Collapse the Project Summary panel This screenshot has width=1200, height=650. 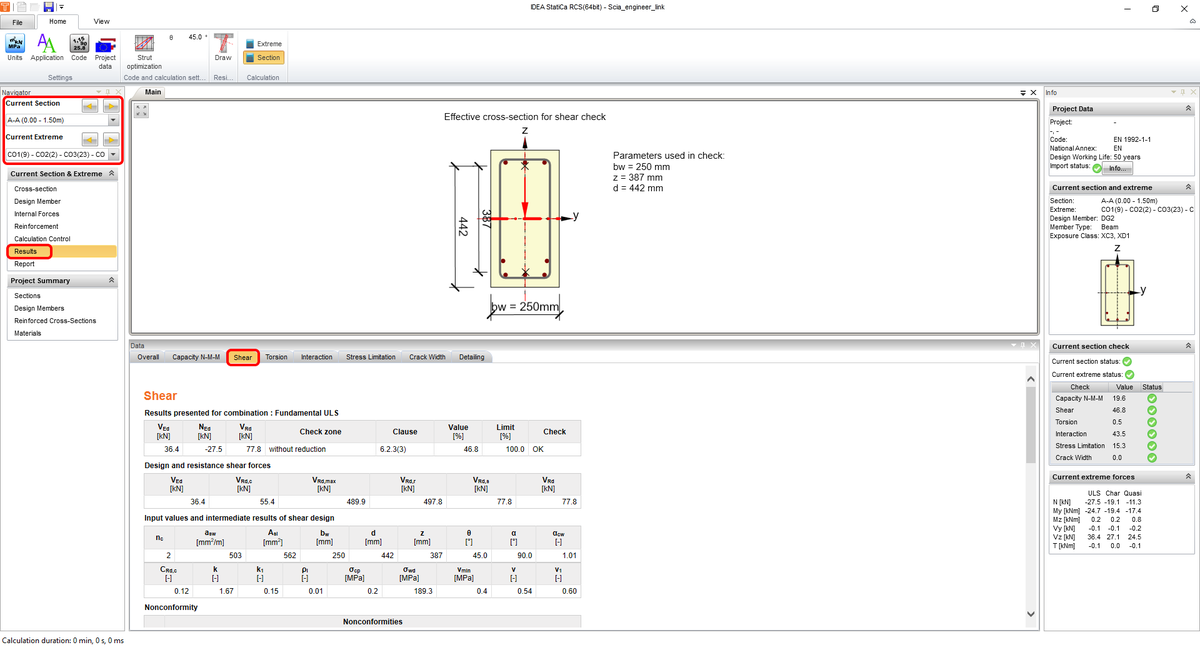[x=112, y=279]
